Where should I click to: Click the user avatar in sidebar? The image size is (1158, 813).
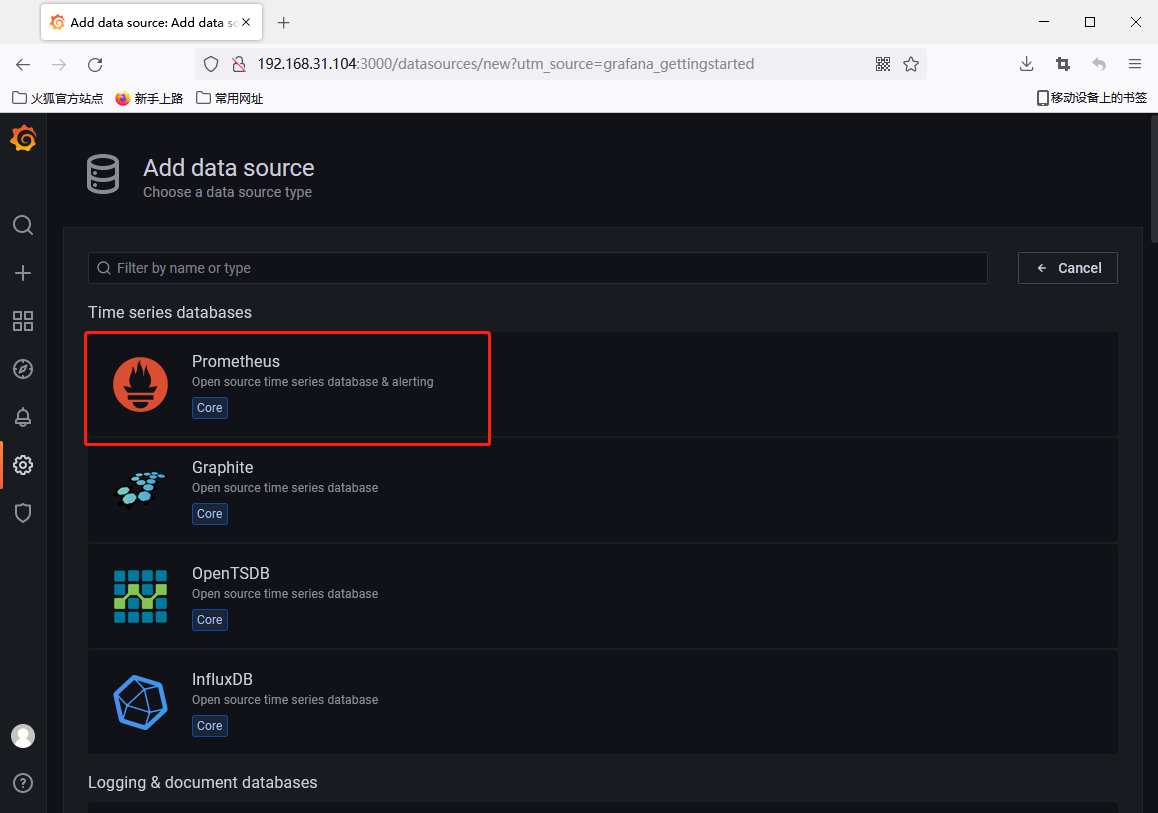pyautogui.click(x=23, y=736)
